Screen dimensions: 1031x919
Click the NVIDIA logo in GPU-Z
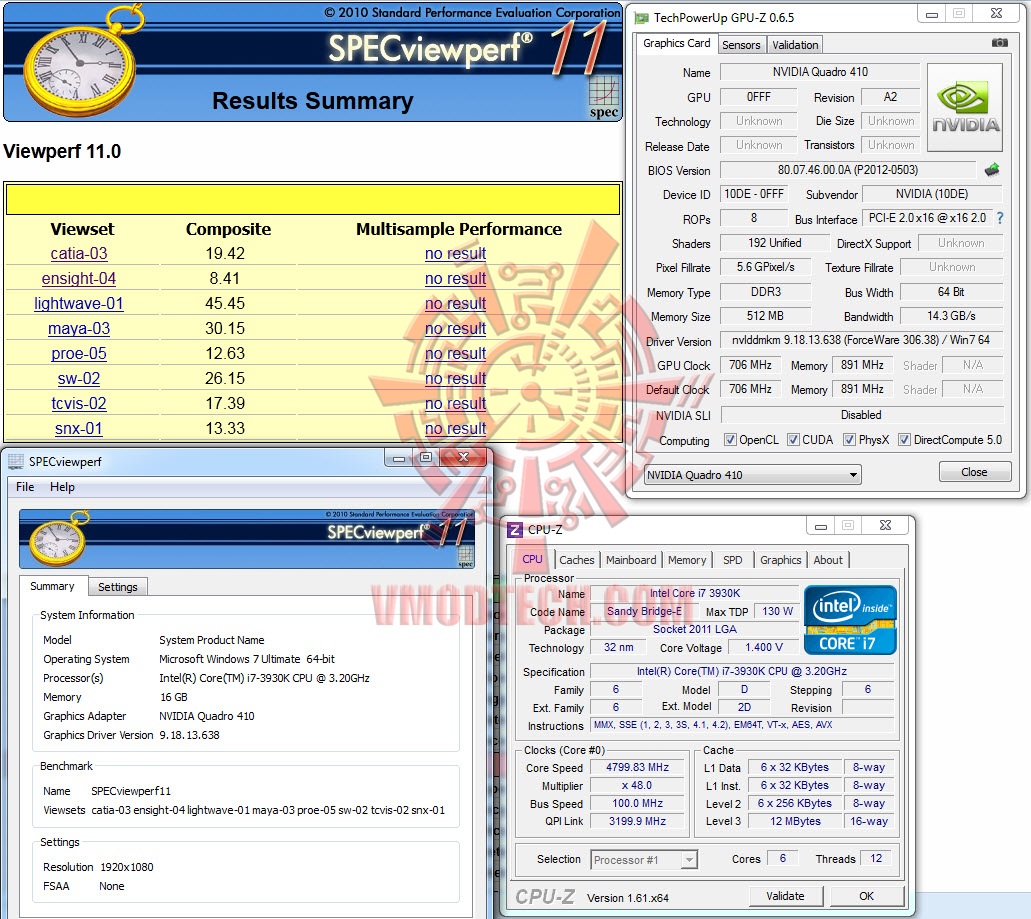pyautogui.click(x=965, y=107)
